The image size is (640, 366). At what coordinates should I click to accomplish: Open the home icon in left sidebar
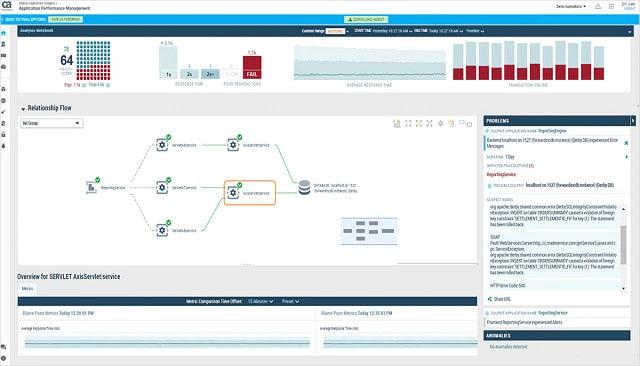point(3,33)
